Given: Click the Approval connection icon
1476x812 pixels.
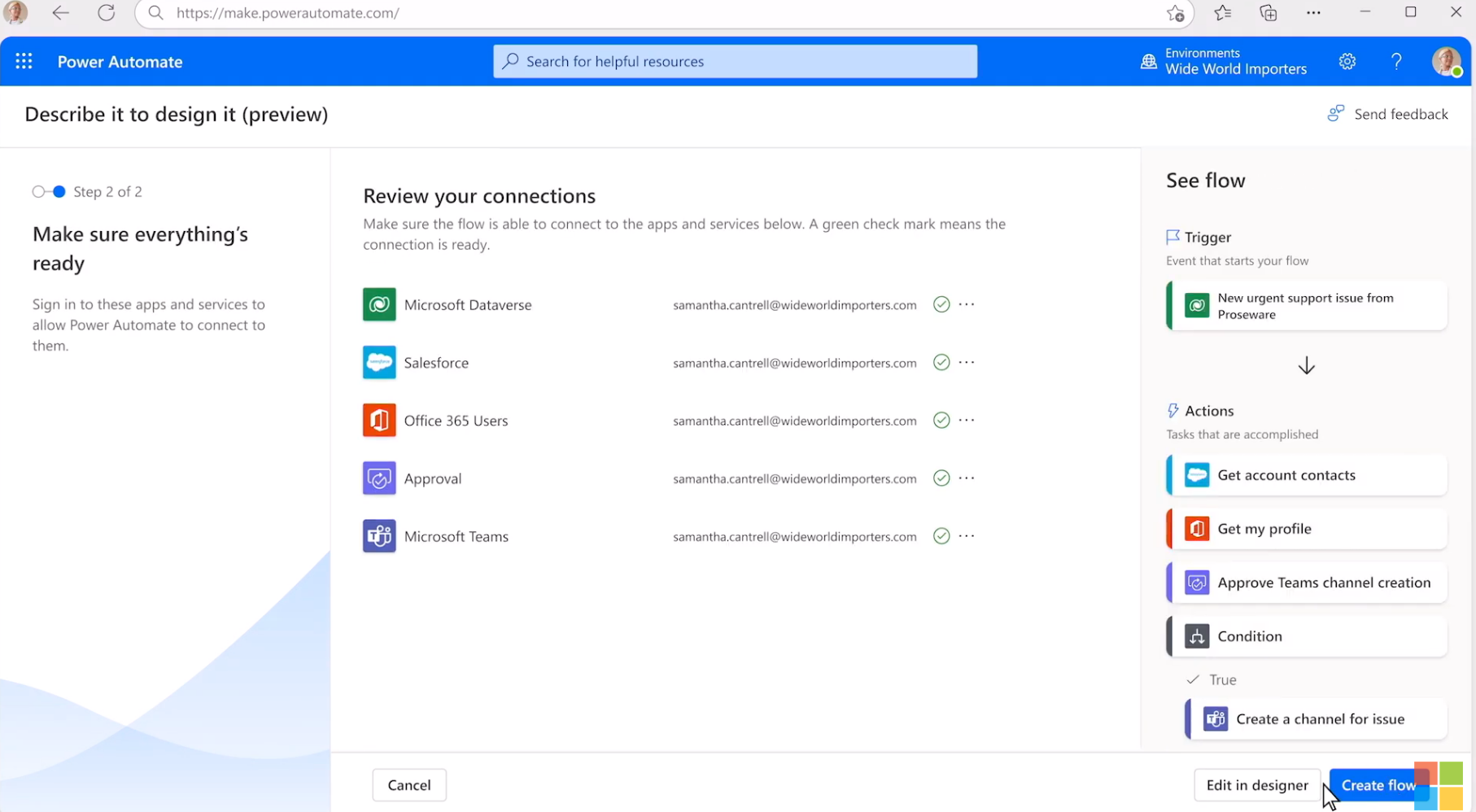Looking at the screenshot, I should (x=379, y=478).
